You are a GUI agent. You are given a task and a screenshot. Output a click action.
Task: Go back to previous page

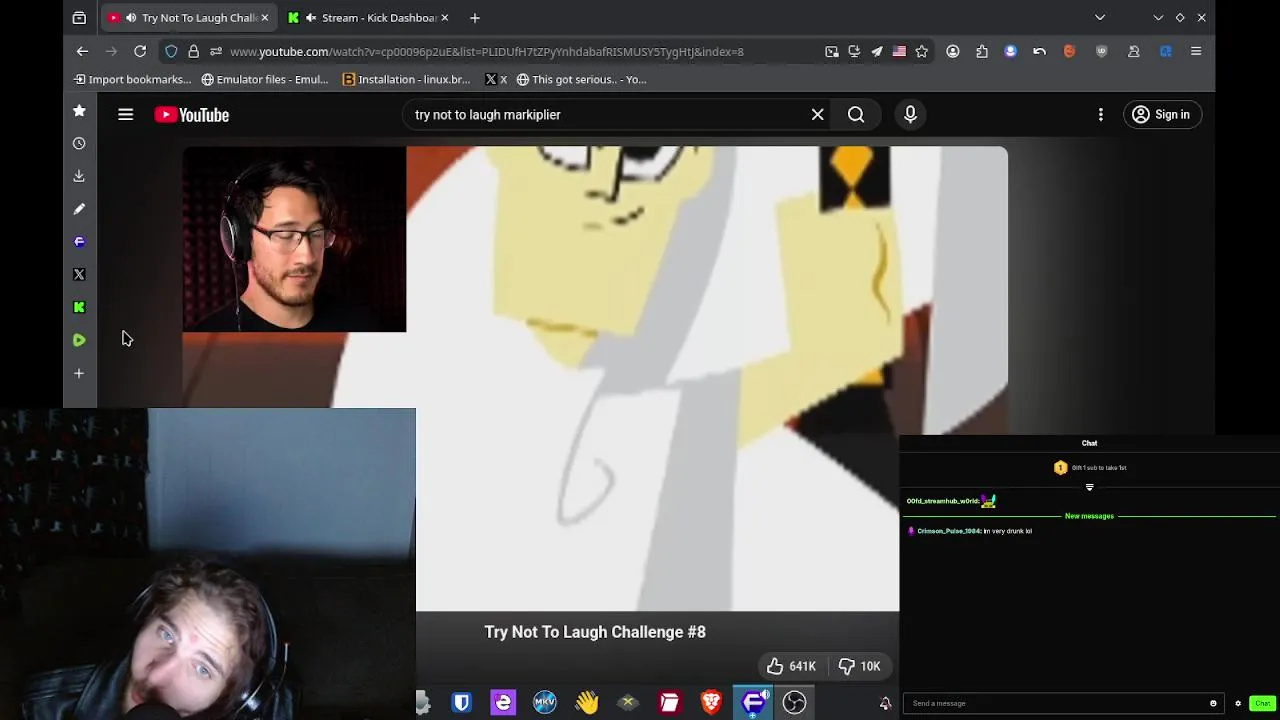click(x=83, y=51)
